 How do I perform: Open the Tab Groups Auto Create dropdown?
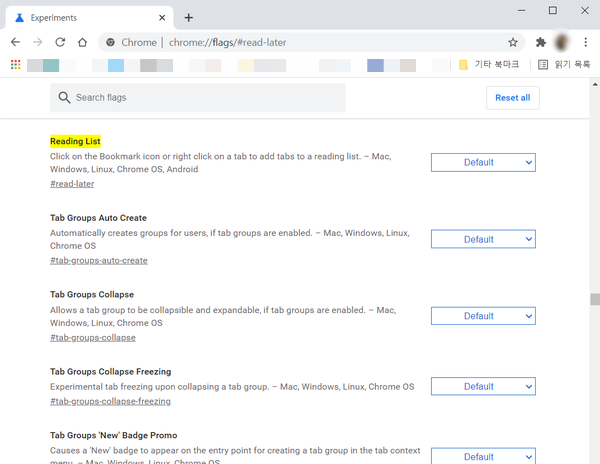(483, 239)
